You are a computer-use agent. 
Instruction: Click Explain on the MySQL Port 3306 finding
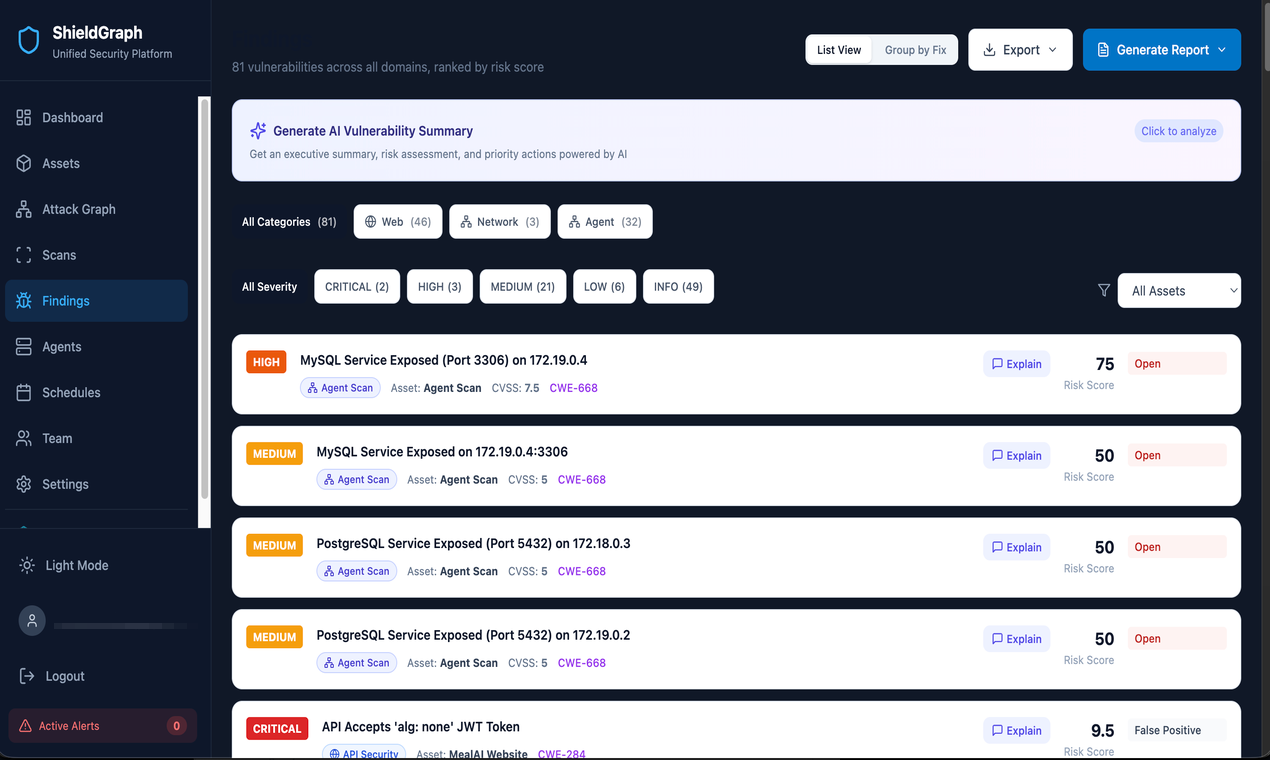click(1016, 363)
